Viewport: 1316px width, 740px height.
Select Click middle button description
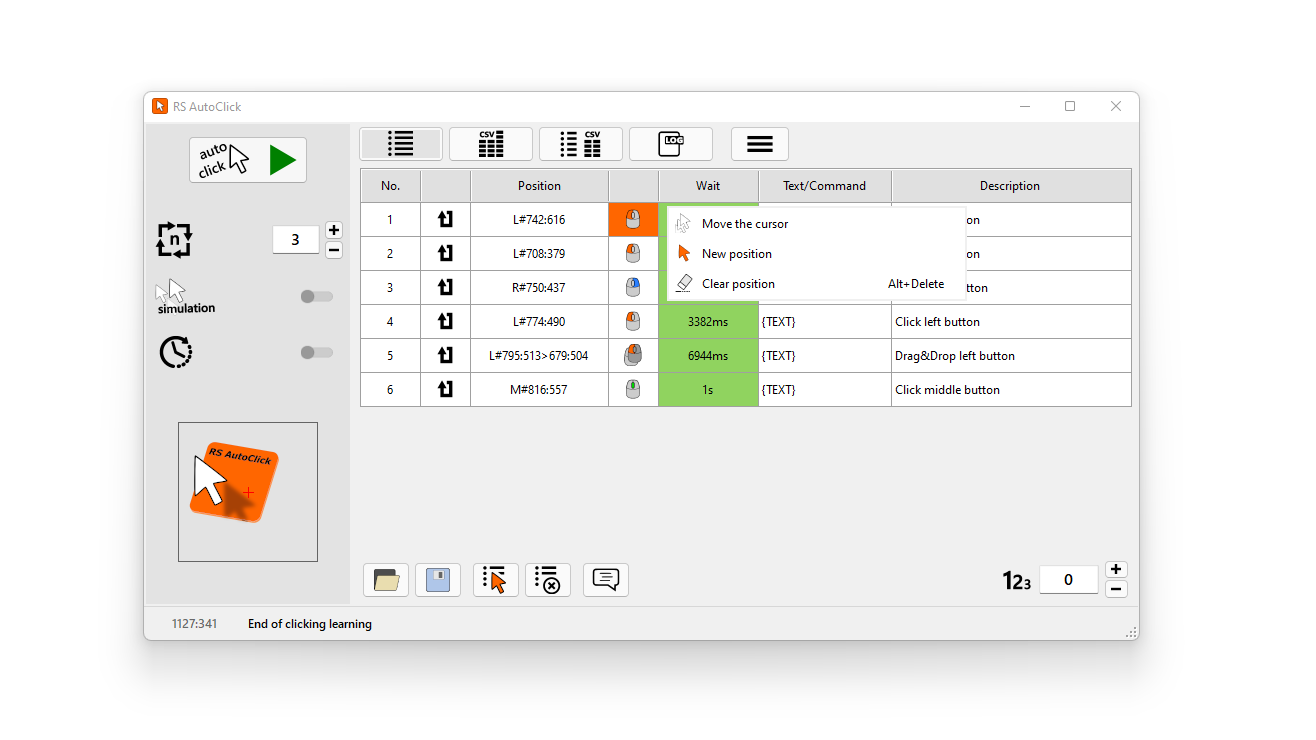(1011, 390)
